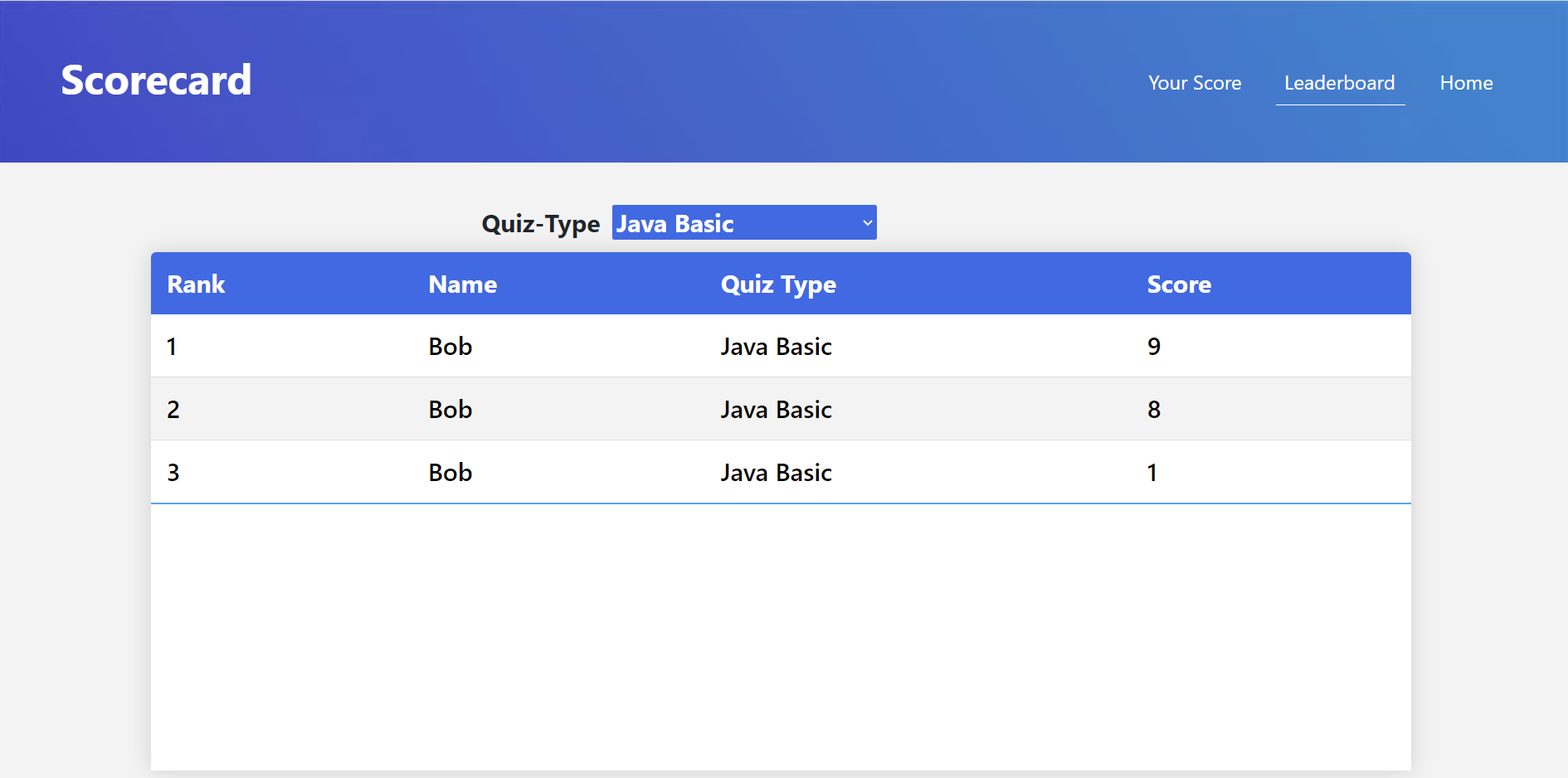Click the Rank column header

click(x=196, y=284)
